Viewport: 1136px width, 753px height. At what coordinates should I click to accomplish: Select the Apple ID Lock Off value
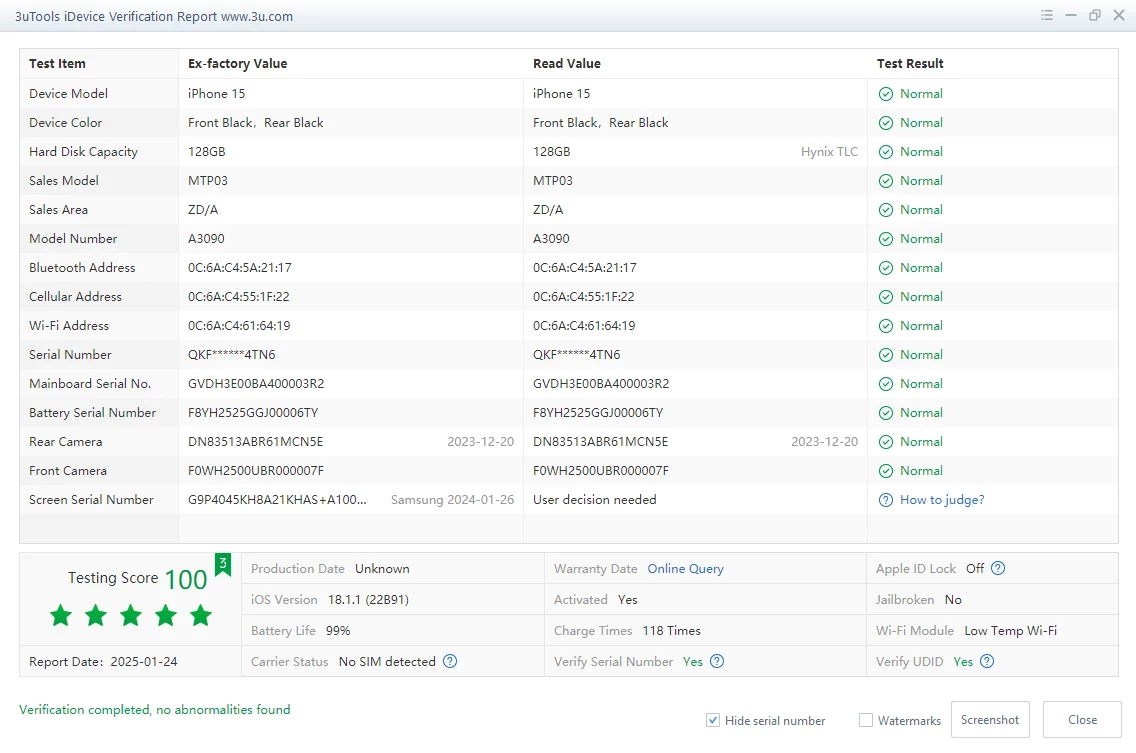974,569
